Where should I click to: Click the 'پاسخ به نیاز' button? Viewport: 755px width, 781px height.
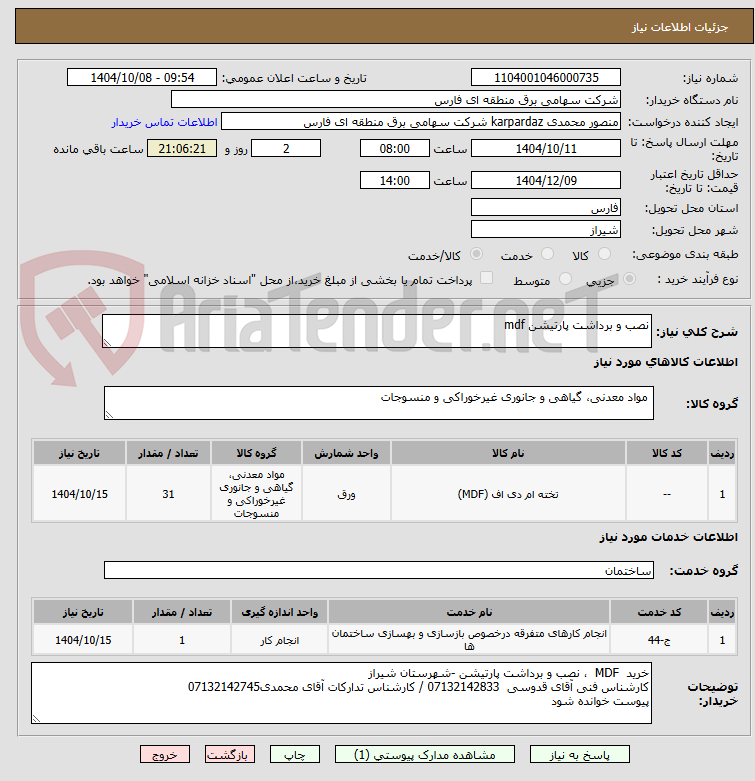579,755
